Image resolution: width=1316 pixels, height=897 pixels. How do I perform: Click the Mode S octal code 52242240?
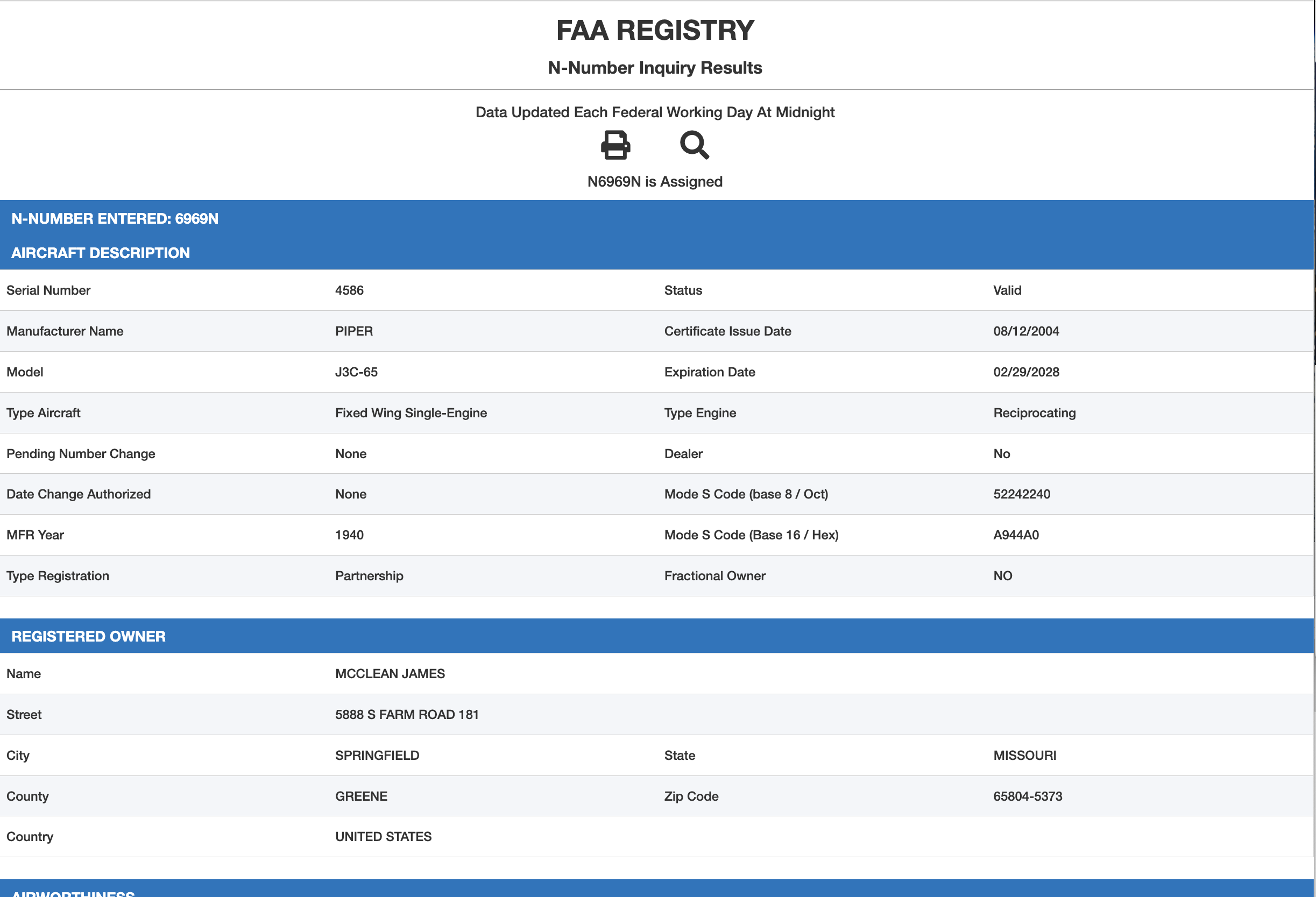pos(1021,494)
